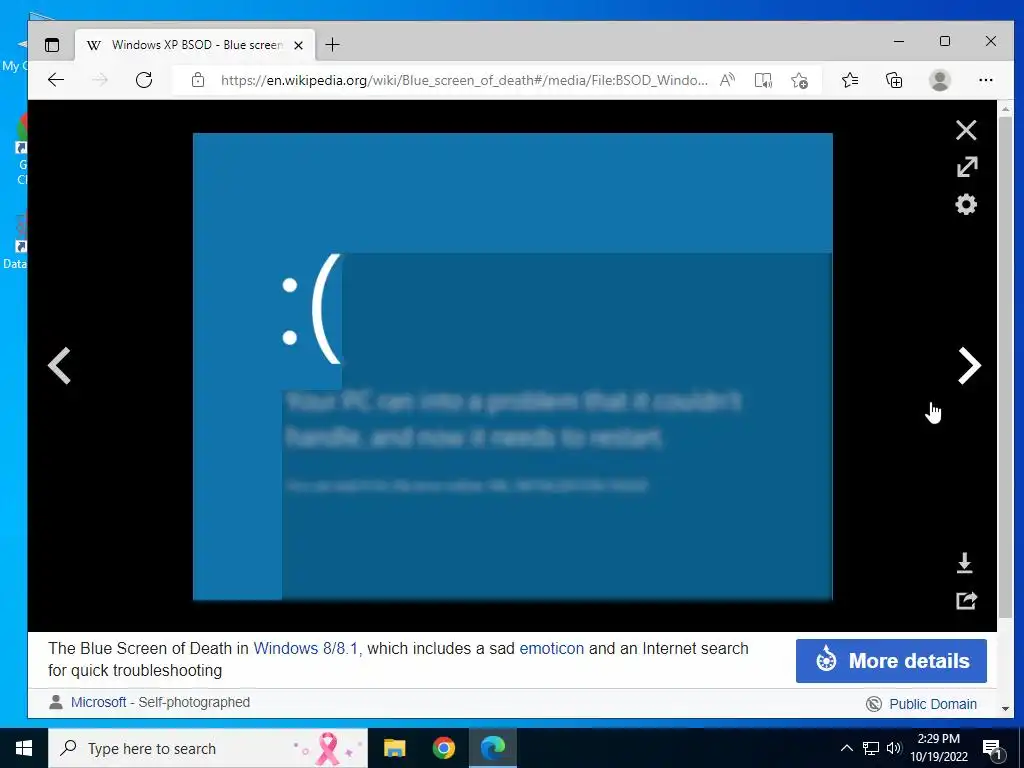Viewport: 1024px width, 768px height.
Task: Click the Edge back arrow
Action: tap(56, 80)
